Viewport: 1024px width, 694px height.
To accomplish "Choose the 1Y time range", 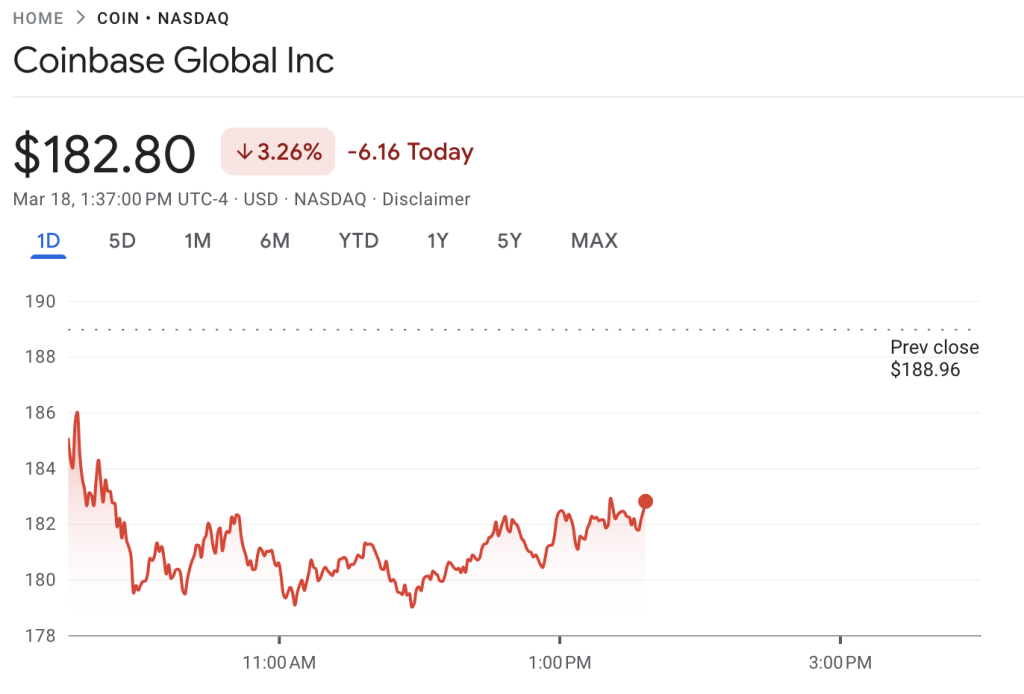I will point(437,241).
